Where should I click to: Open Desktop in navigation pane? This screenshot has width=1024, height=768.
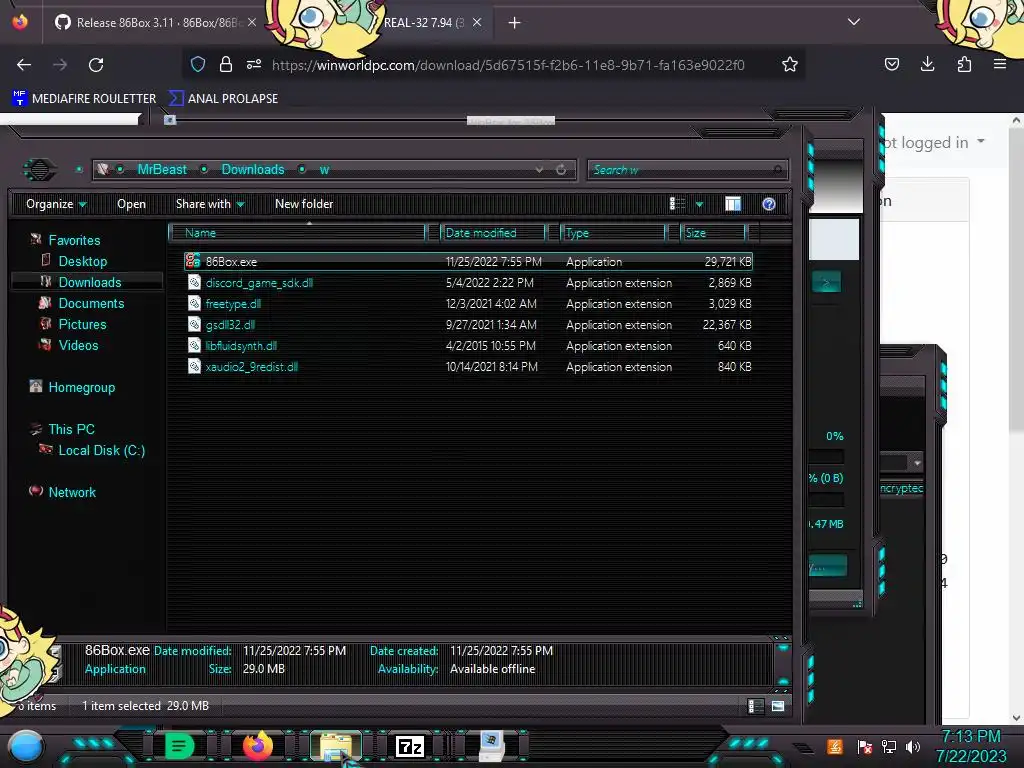(82, 261)
